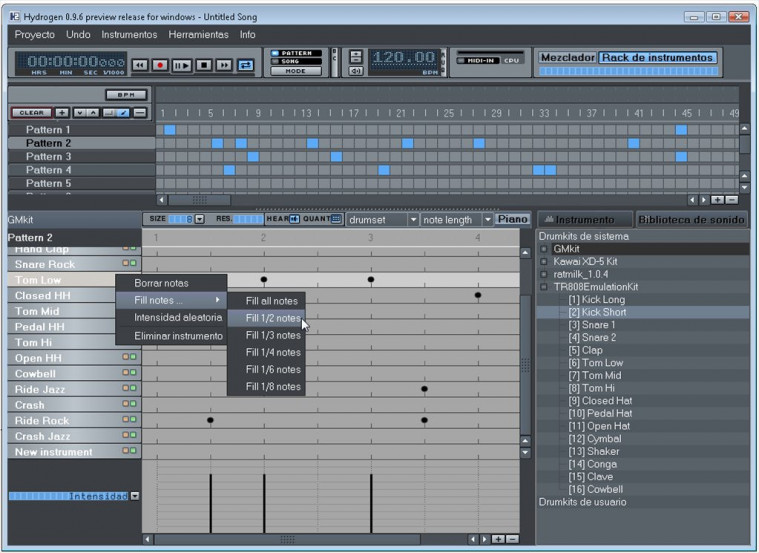
Task: Click the minus icon beside draw mode
Action: pos(140,113)
